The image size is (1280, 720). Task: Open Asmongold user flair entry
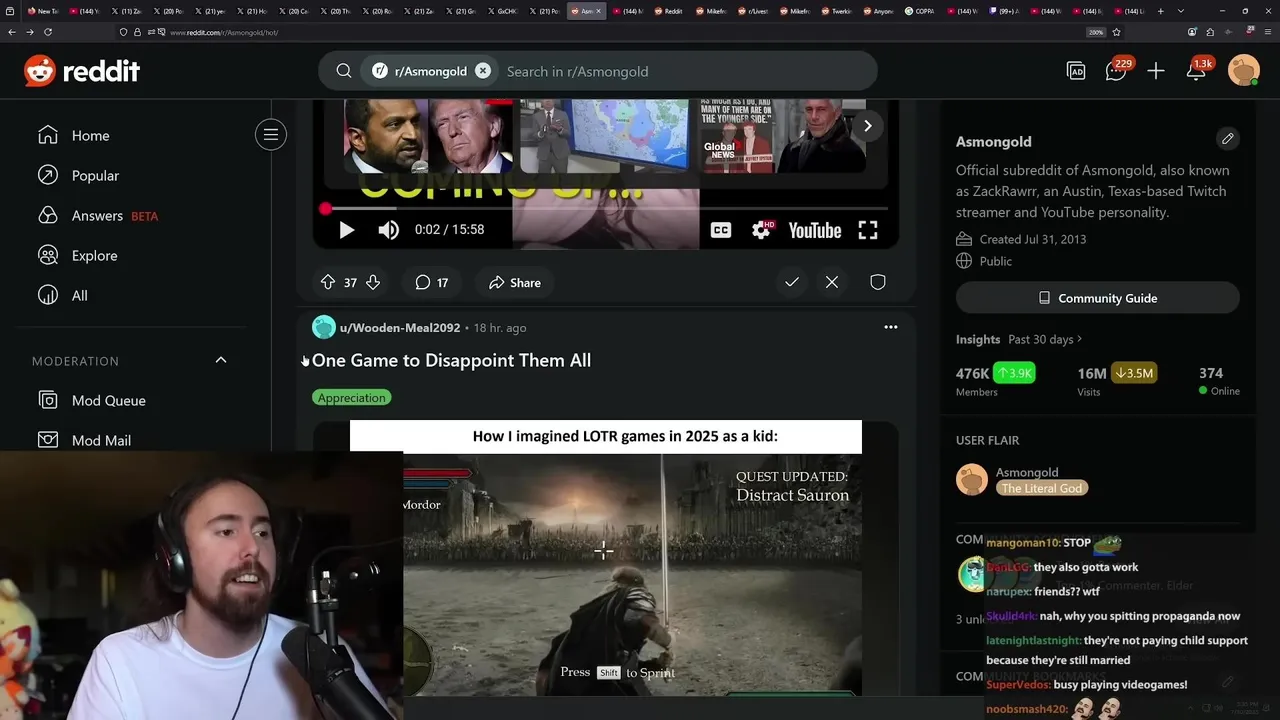click(1021, 480)
